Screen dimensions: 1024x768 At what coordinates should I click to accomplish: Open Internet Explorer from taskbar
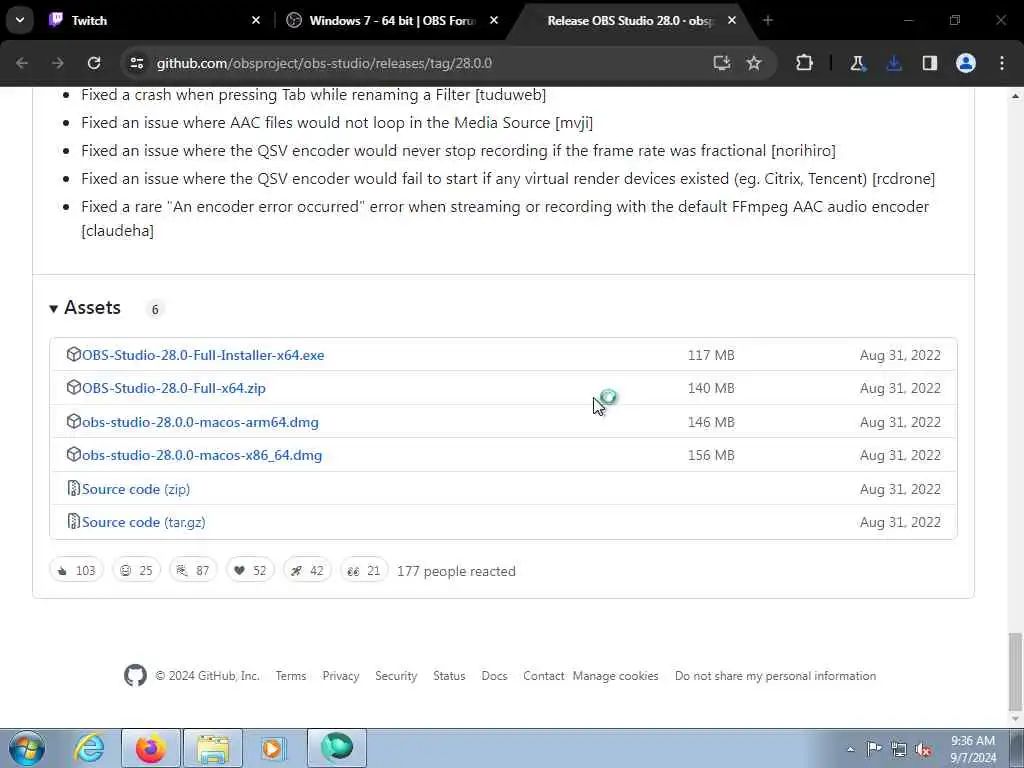pos(89,748)
